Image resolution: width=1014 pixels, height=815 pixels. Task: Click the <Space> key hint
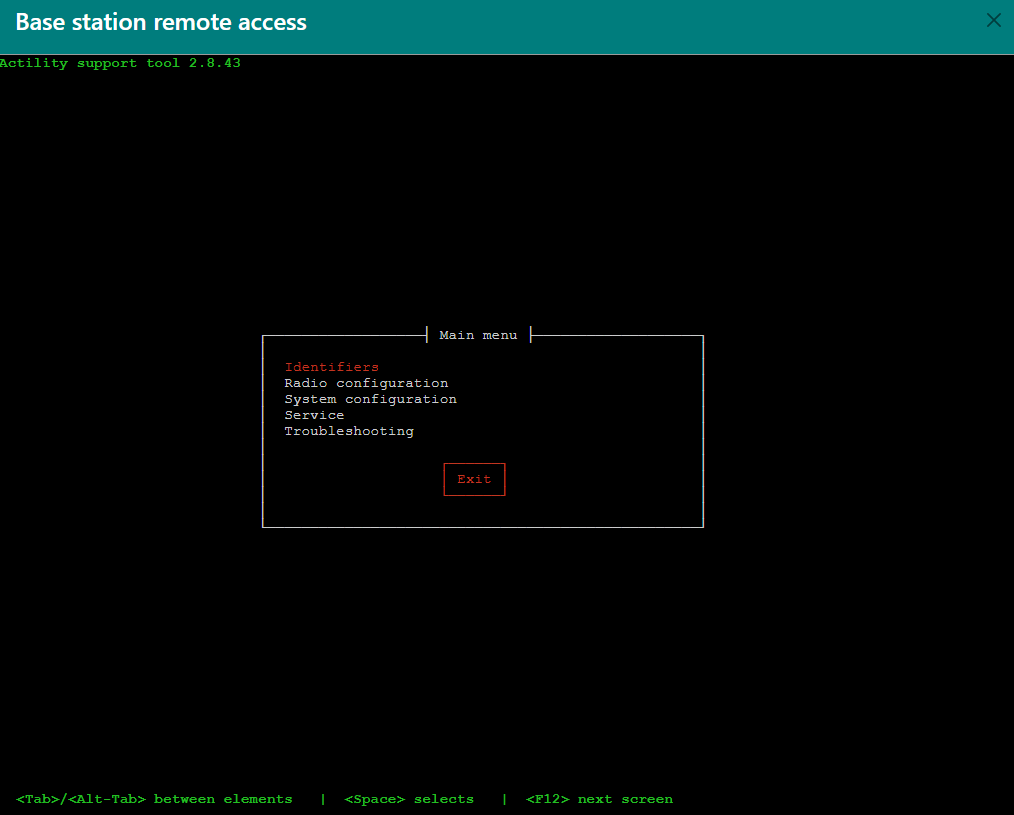click(x=374, y=799)
